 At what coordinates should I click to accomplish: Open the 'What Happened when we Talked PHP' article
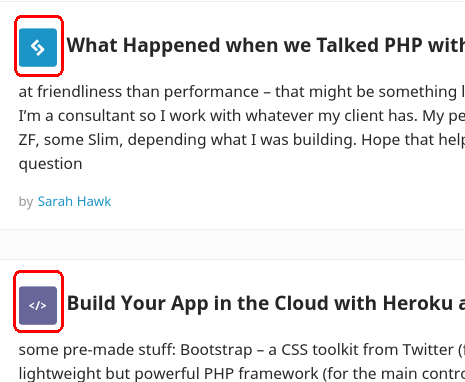tap(266, 46)
